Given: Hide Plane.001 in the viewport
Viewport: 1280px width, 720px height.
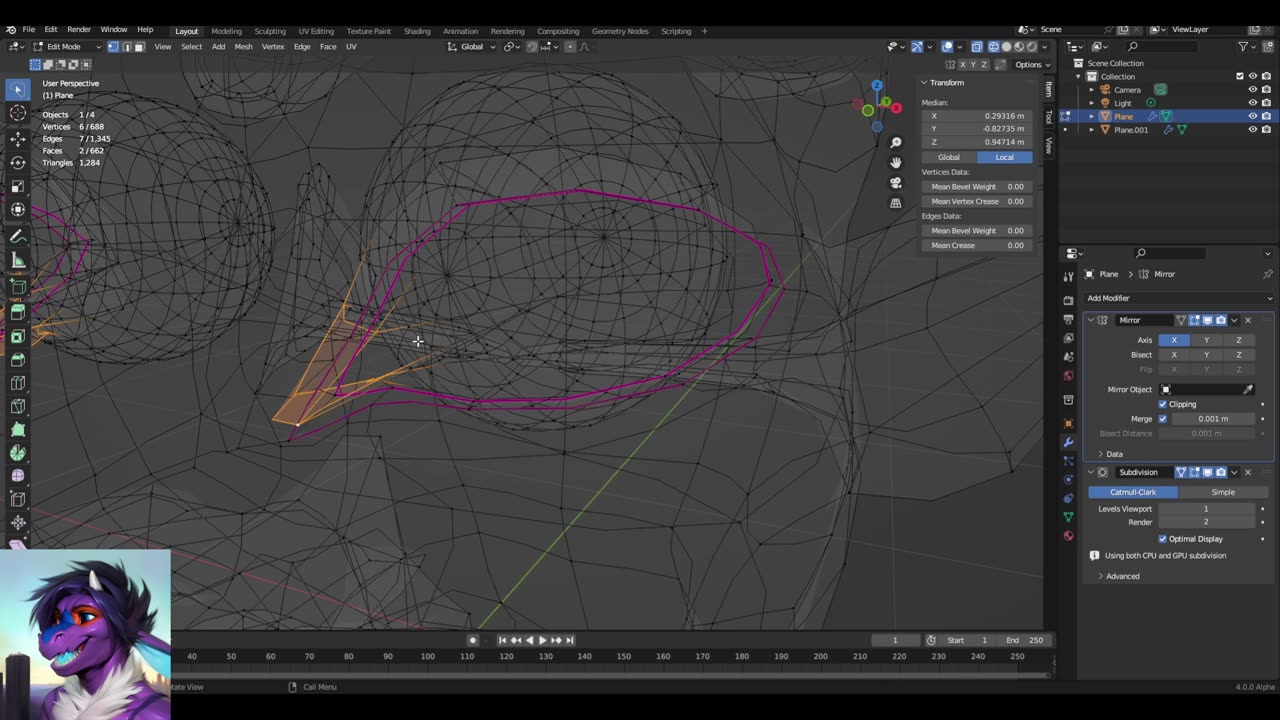Looking at the screenshot, I should [x=1252, y=129].
